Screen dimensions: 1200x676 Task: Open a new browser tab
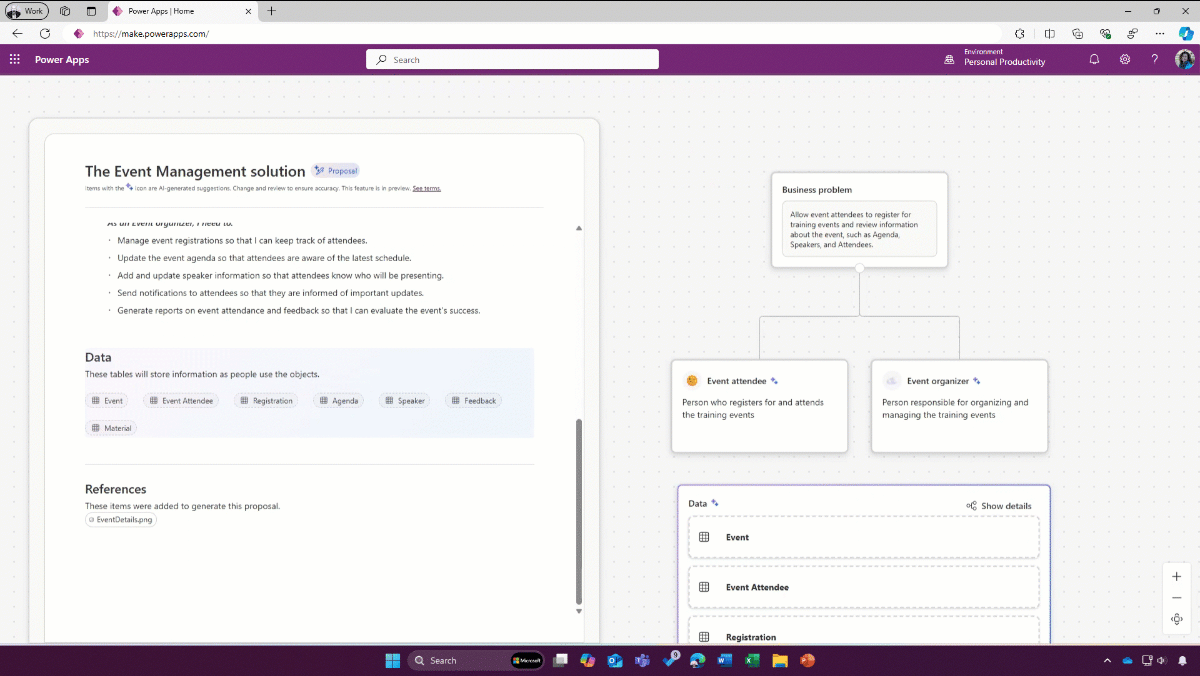pyautogui.click(x=272, y=11)
